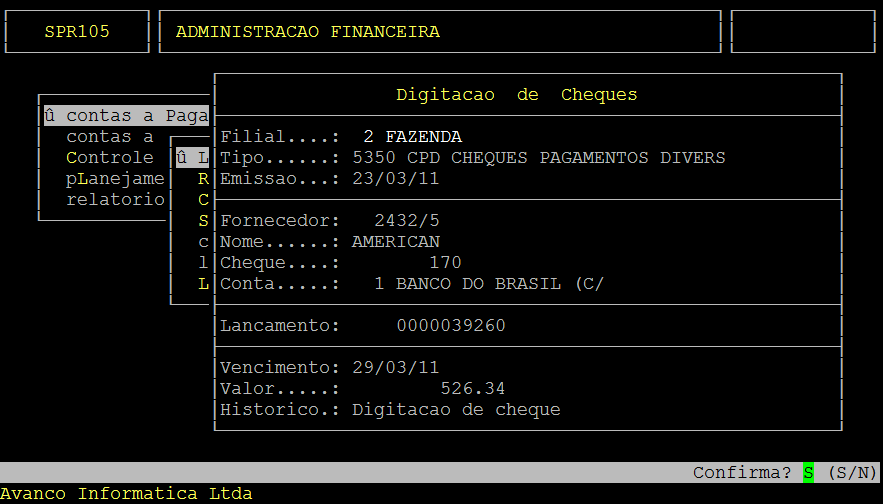Click the Emissao date 23/03/11
Screen dimensions: 883x504
(396, 179)
